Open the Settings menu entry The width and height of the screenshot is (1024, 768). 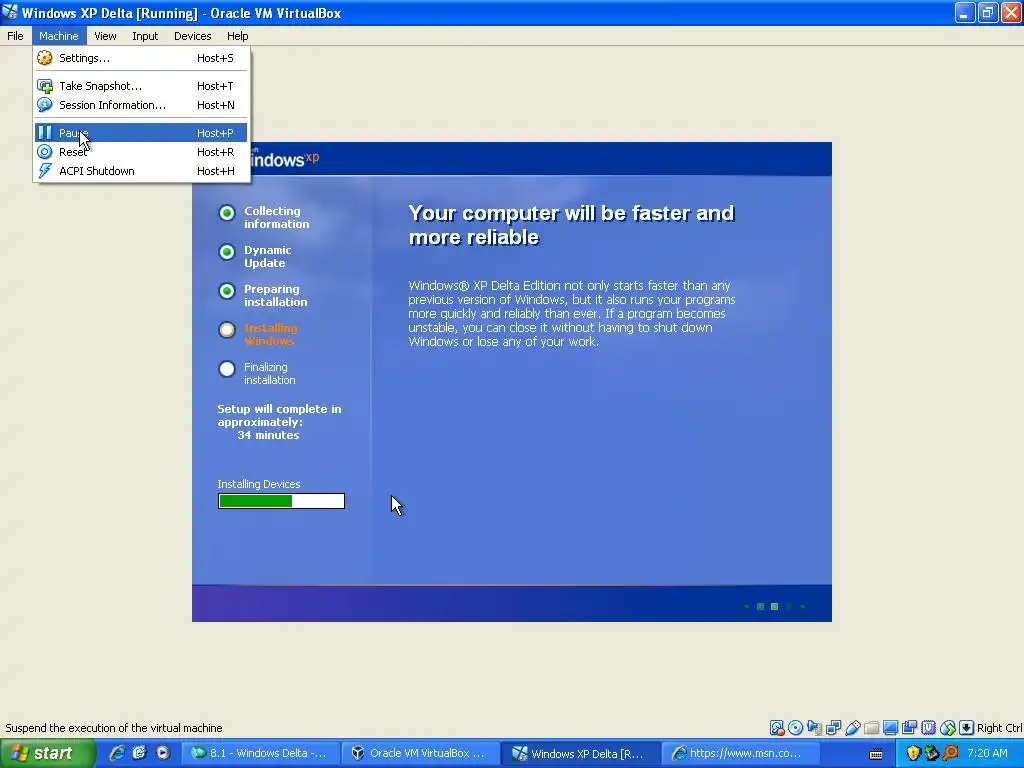[140, 58]
